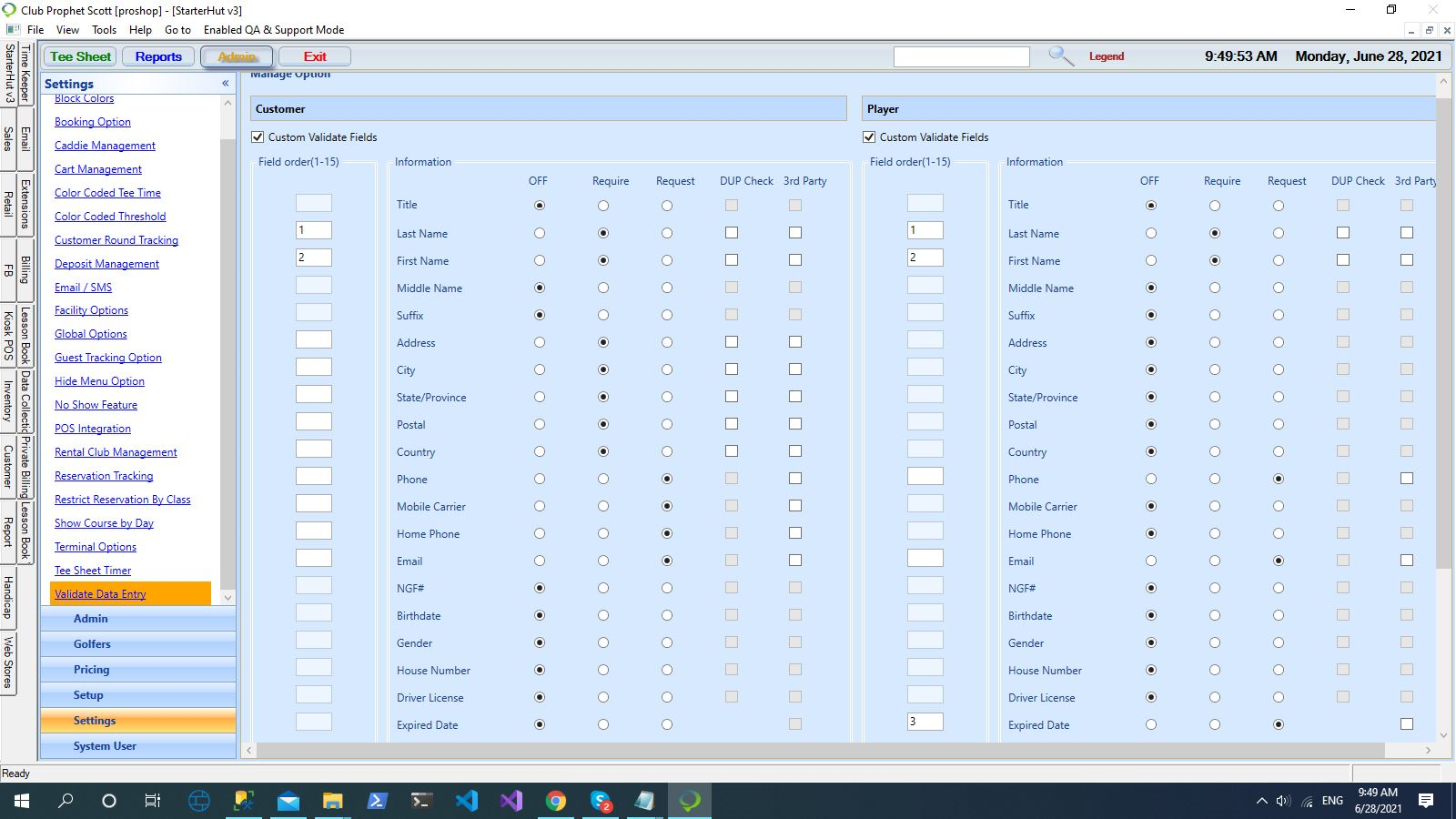The width and height of the screenshot is (1456, 819).
Task: Open the Mail app in taskbar
Action: click(288, 801)
